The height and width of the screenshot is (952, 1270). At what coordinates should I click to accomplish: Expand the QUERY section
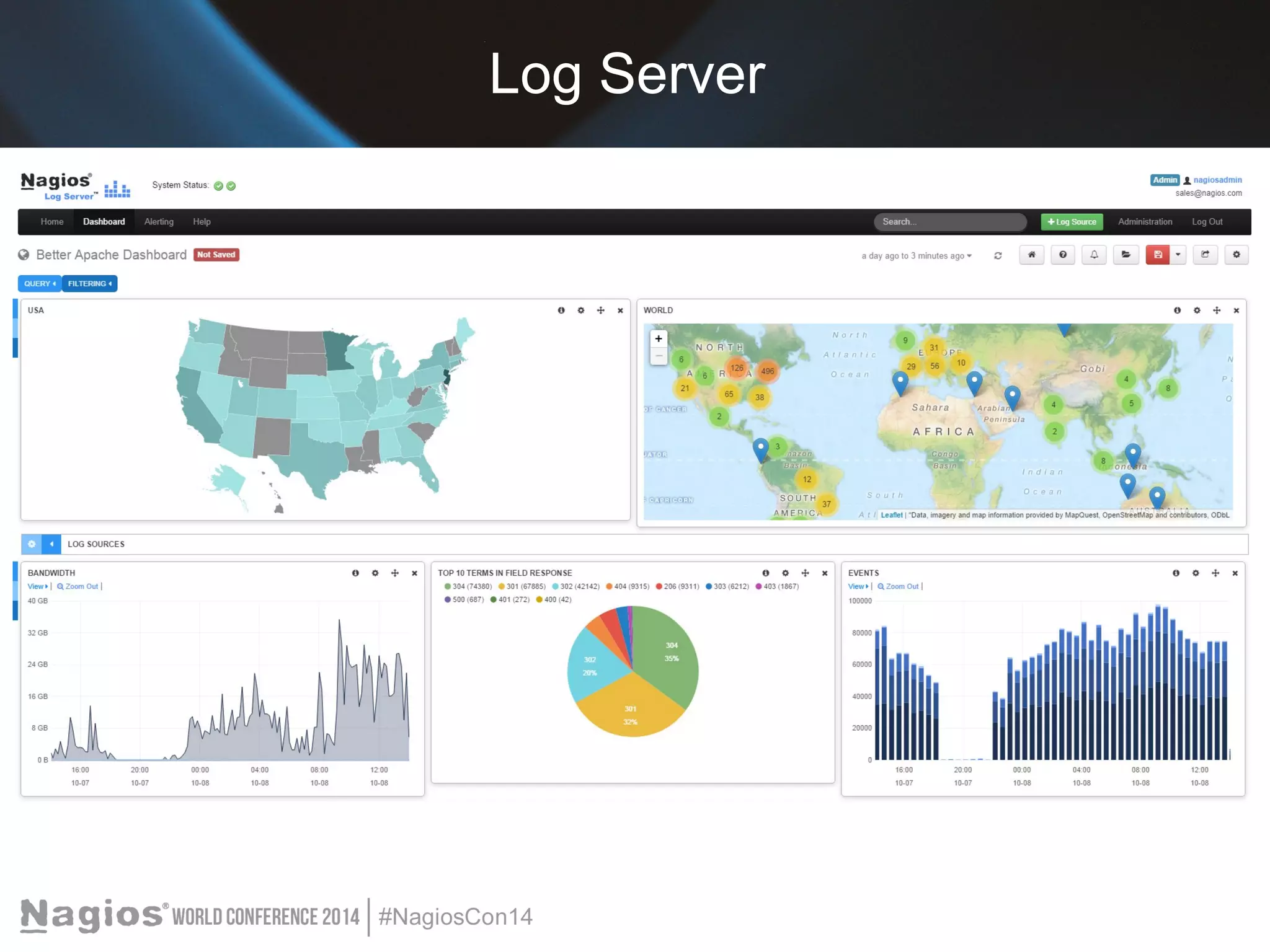[x=40, y=283]
